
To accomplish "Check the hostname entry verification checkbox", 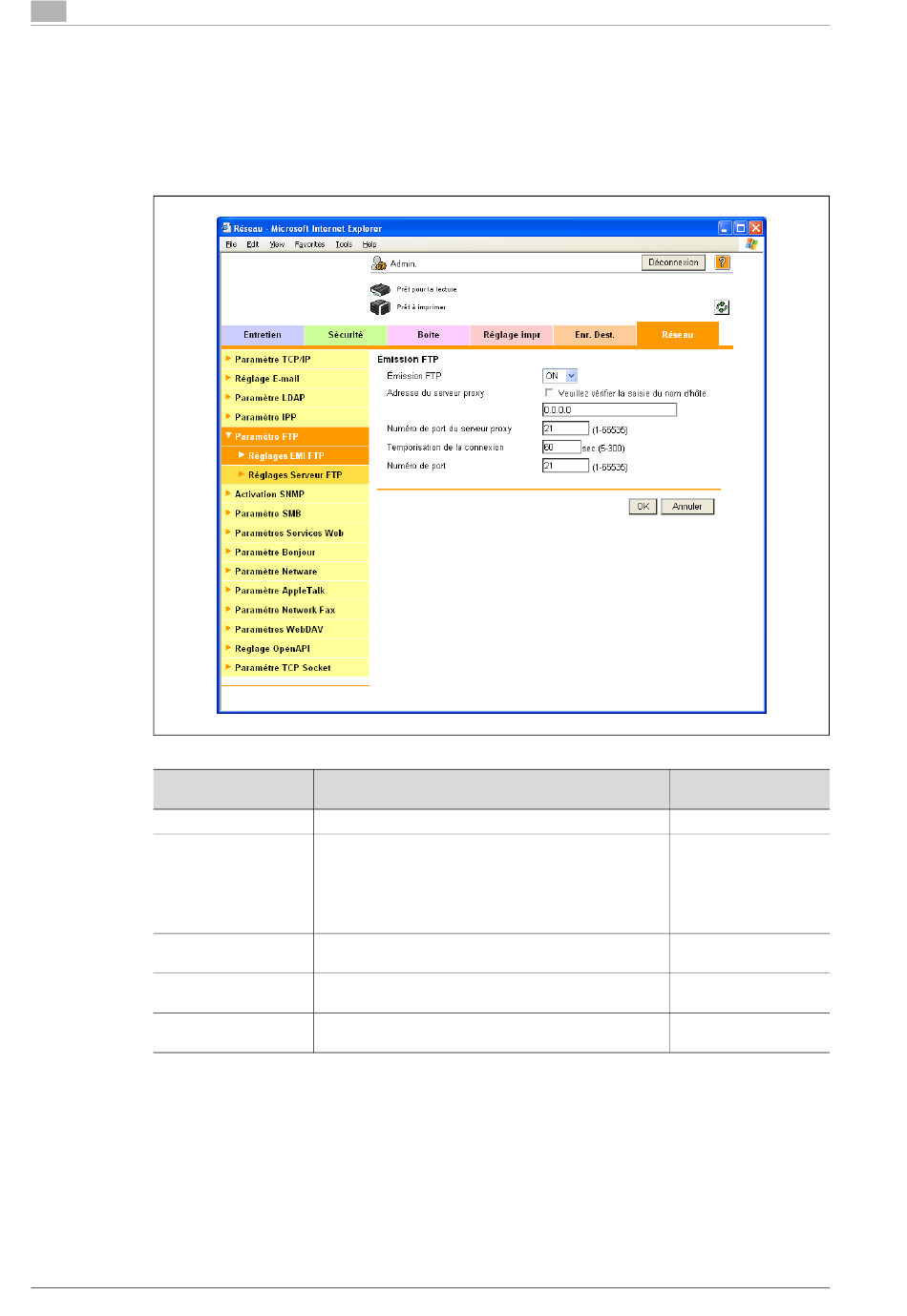I will 549,392.
